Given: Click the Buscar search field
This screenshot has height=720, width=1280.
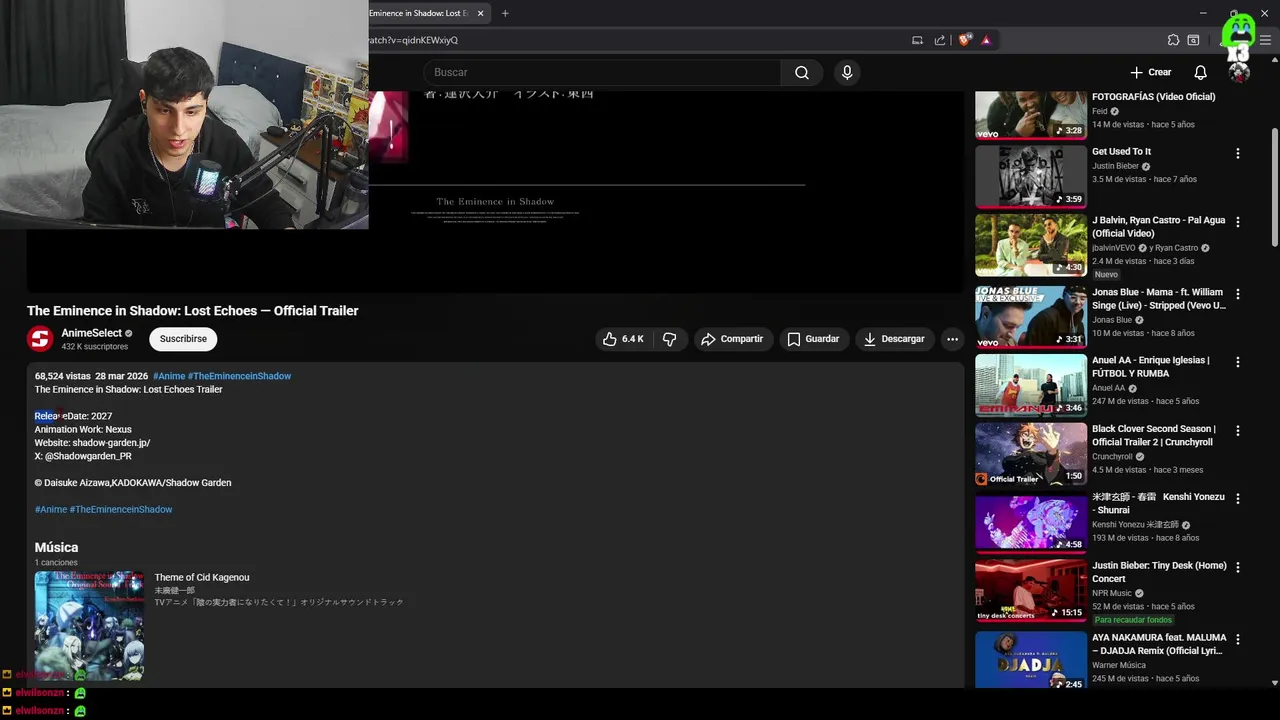Looking at the screenshot, I should pos(602,72).
